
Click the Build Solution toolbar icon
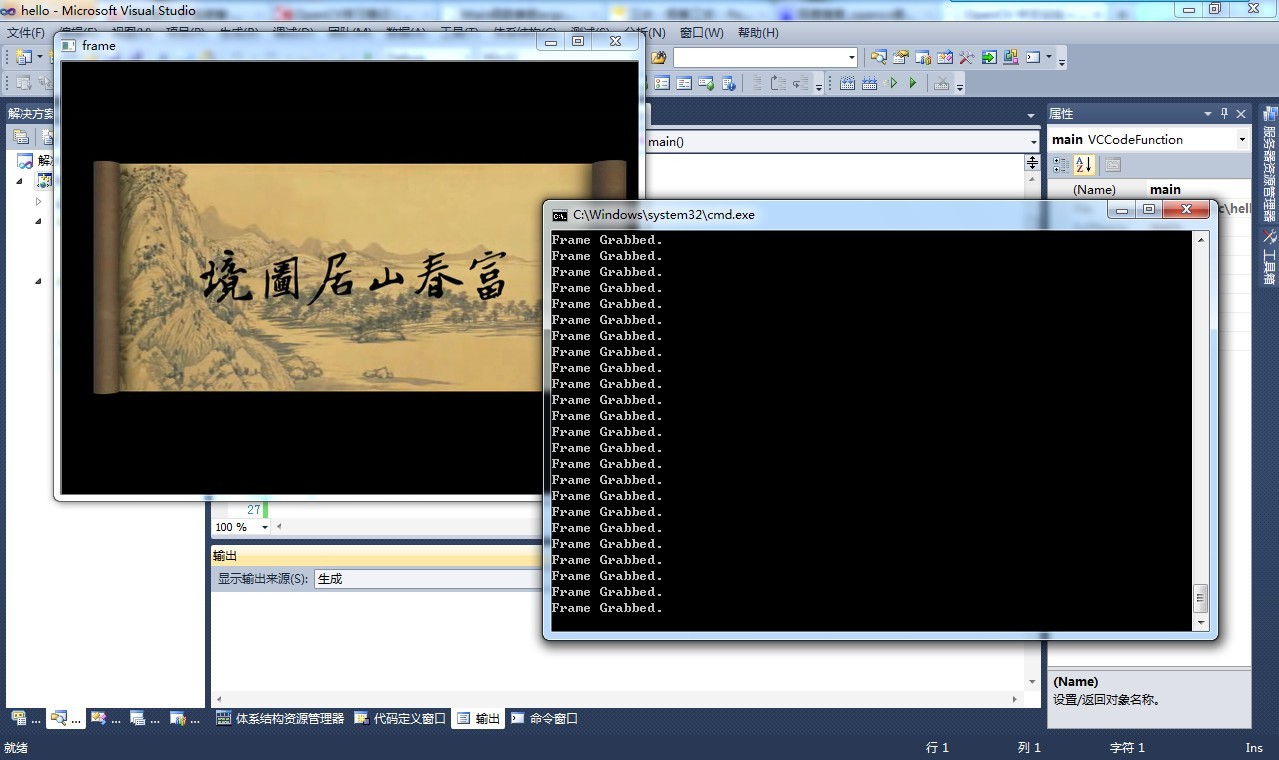847,83
